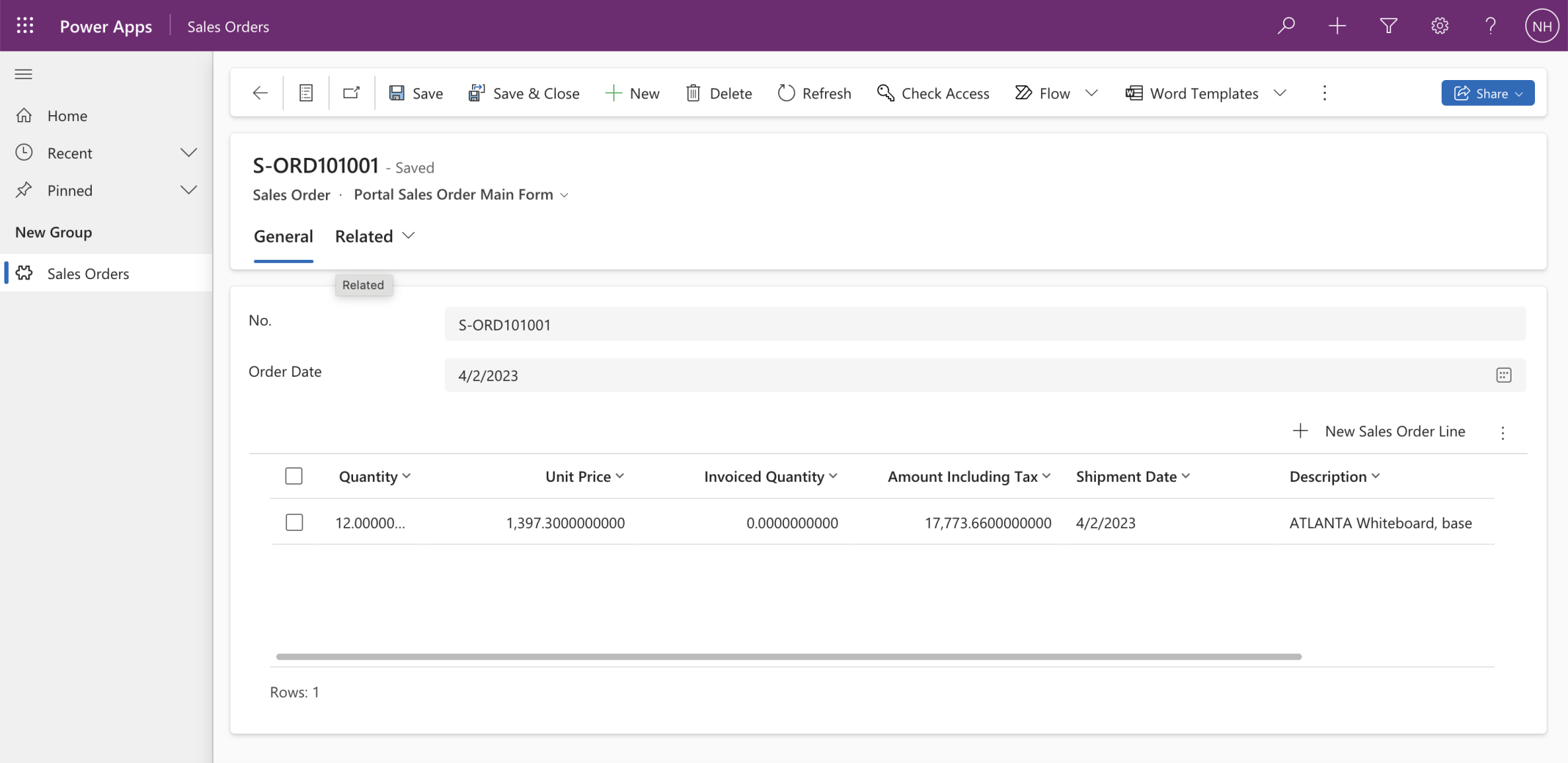Open the Order Date calendar picker

coord(1503,375)
